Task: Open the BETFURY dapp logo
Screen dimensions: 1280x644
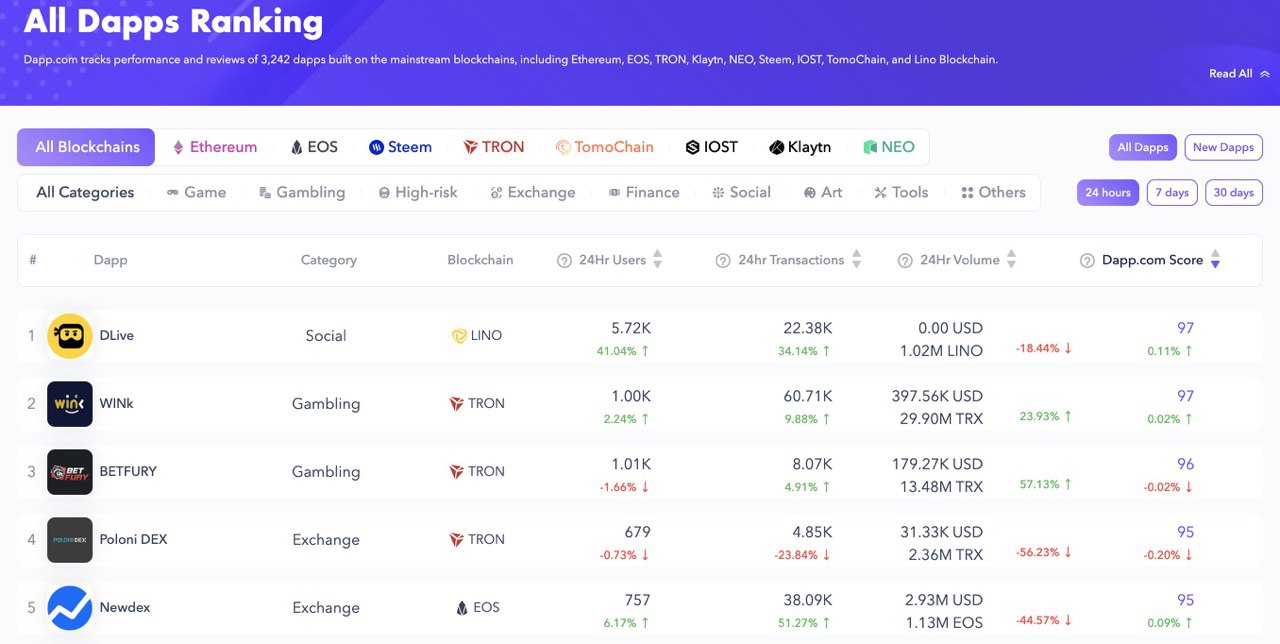Action: tap(70, 472)
